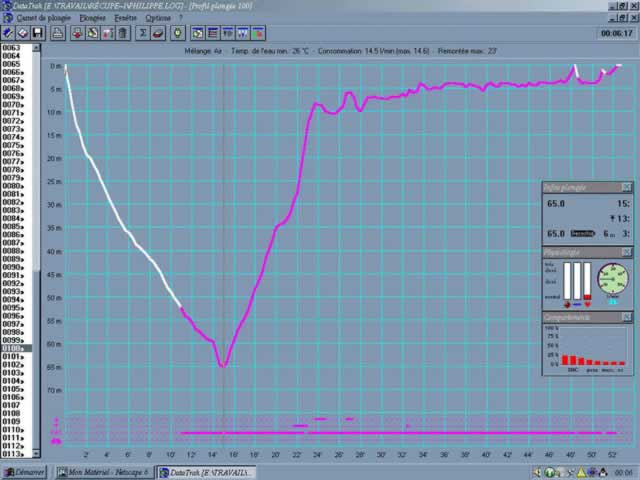Click the speaker icon in system tray
This screenshot has width=640, height=480.
538,473
